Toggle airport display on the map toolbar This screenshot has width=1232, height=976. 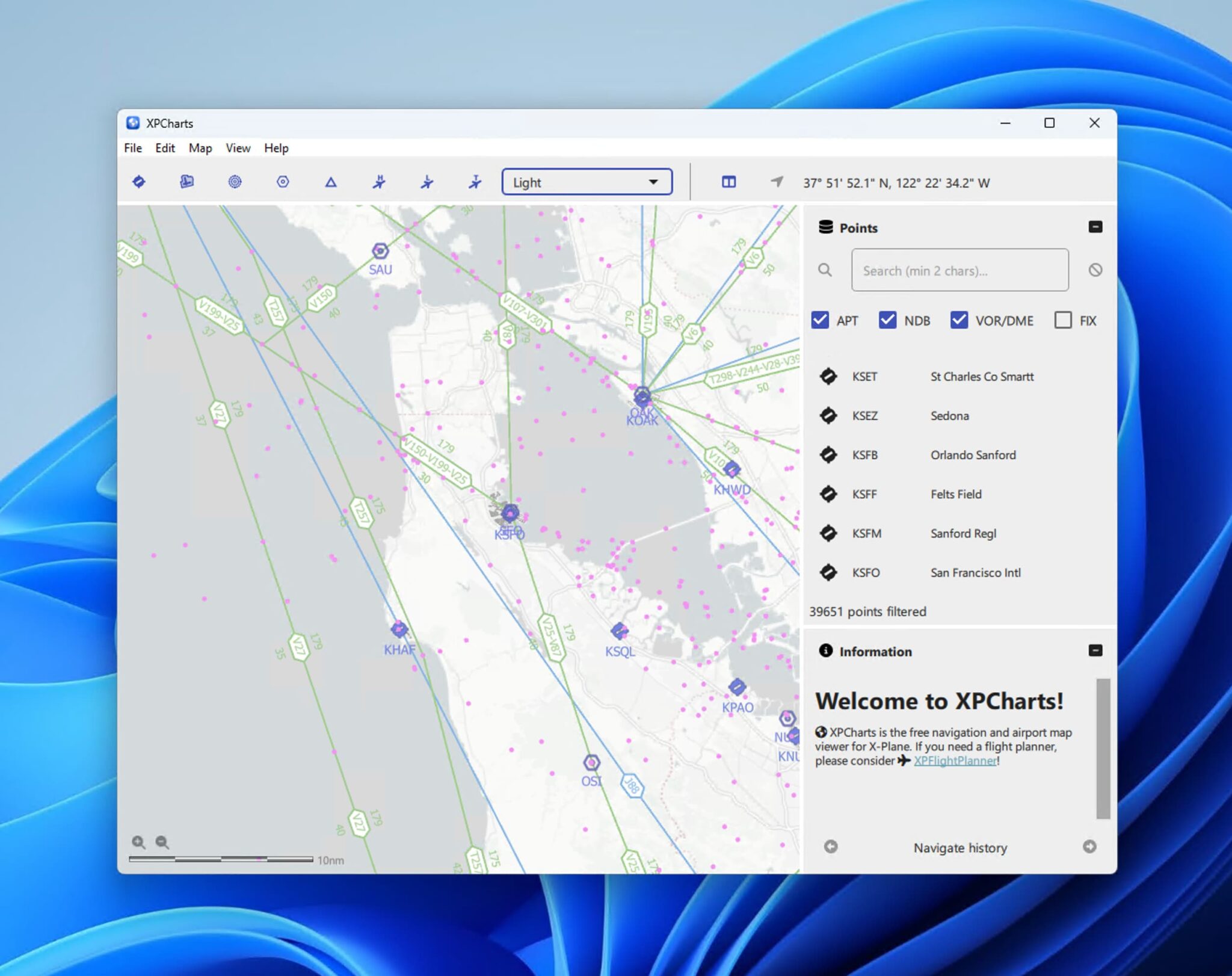click(x=138, y=182)
